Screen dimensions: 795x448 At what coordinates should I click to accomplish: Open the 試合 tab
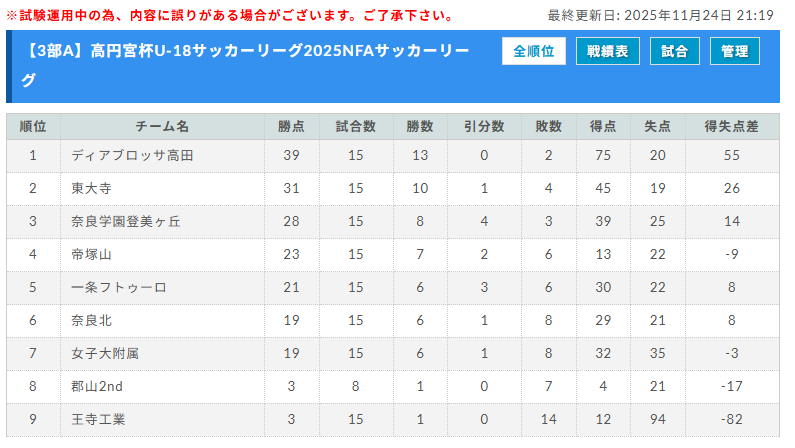point(675,52)
